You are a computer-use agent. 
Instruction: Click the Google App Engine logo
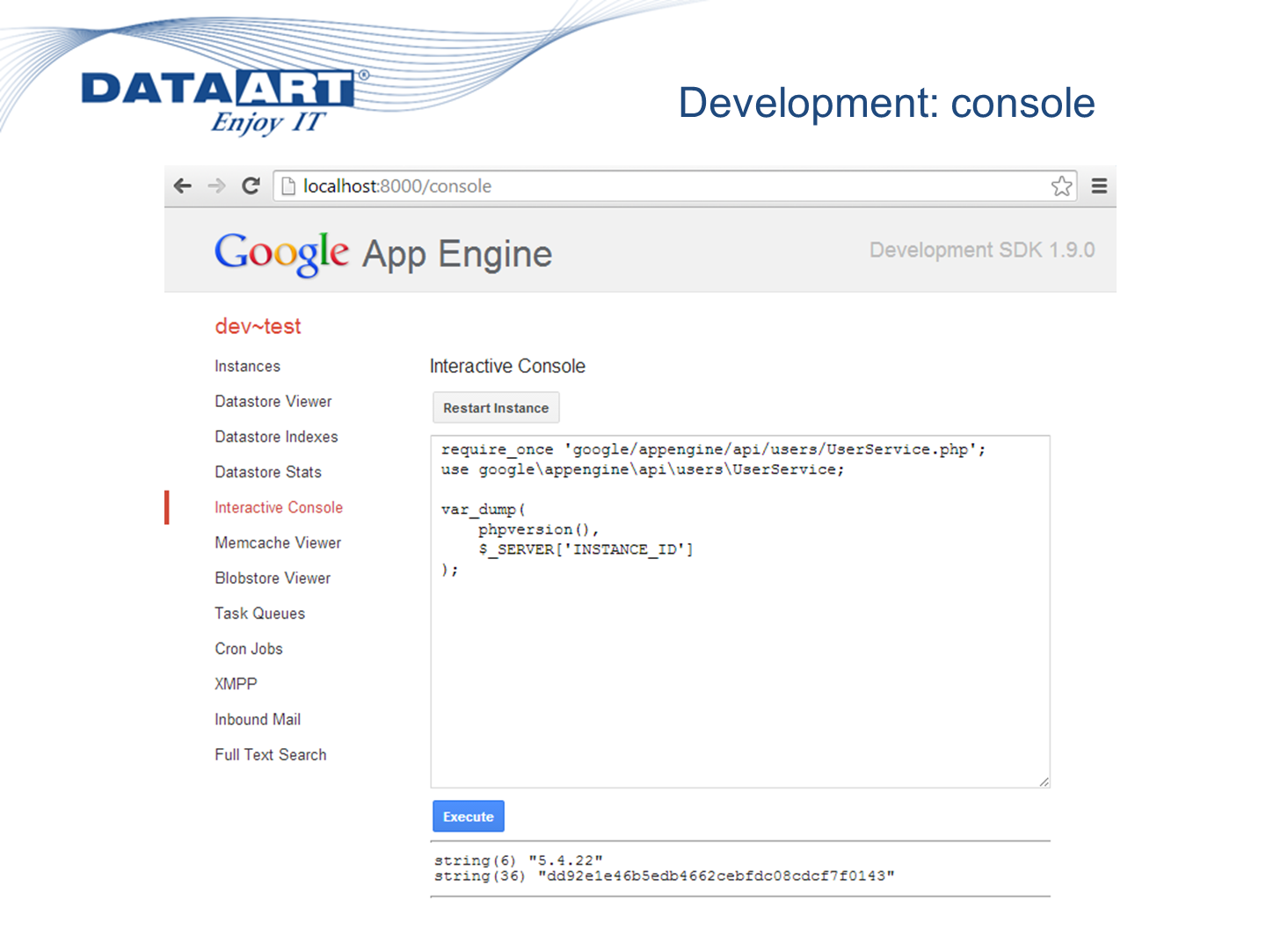[x=383, y=254]
